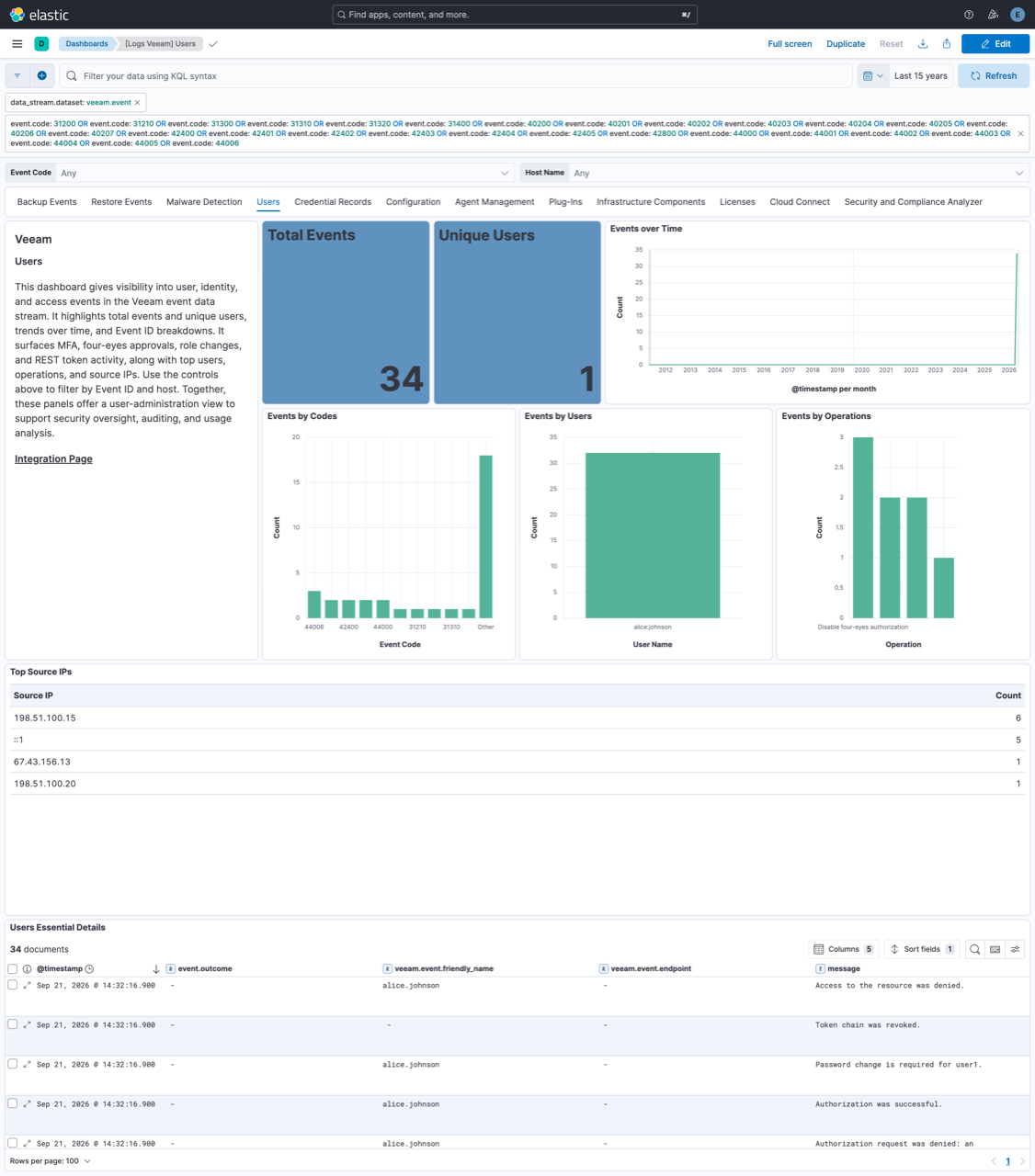The width and height of the screenshot is (1035, 1176).
Task: Remove the event.code OR filter pill
Action: coord(1020,134)
